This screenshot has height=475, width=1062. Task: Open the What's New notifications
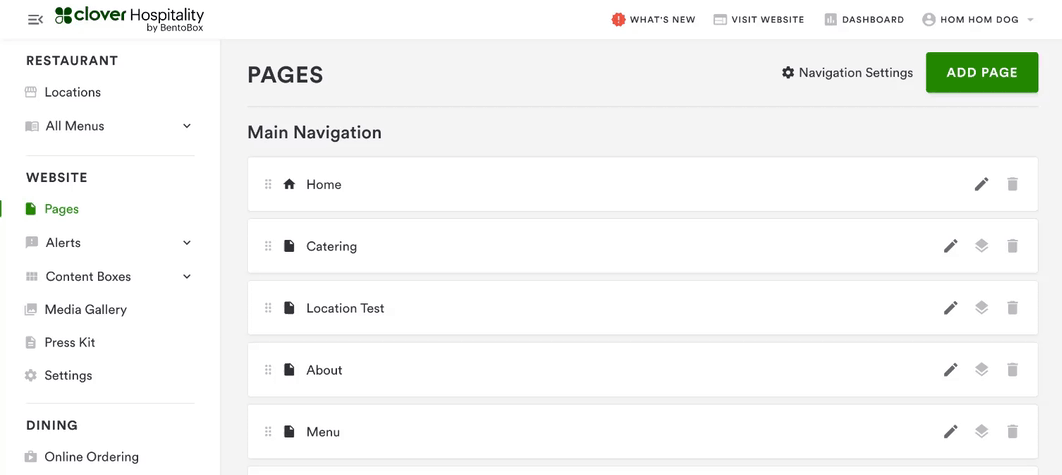click(653, 19)
